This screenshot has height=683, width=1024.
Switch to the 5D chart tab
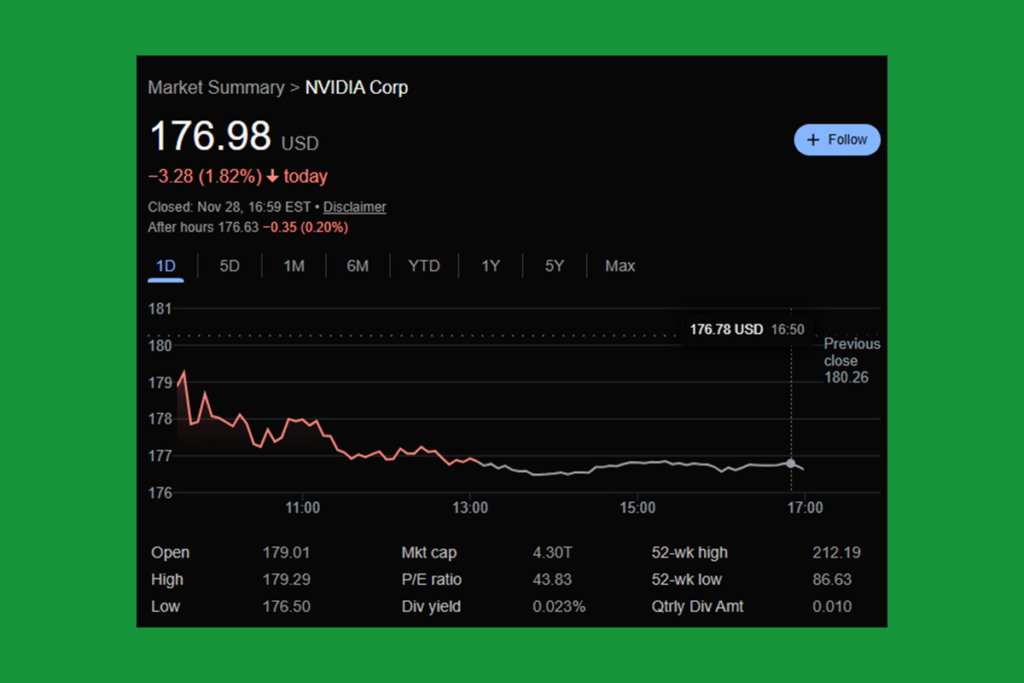[229, 266]
